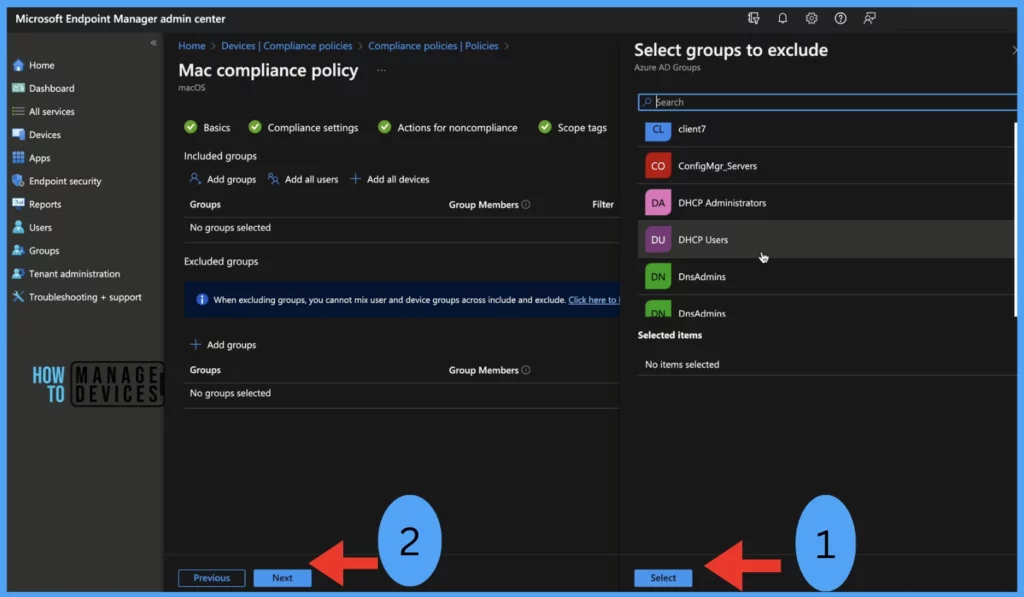This screenshot has width=1024, height=597.
Task: Open the notifications bell icon
Action: pos(782,18)
